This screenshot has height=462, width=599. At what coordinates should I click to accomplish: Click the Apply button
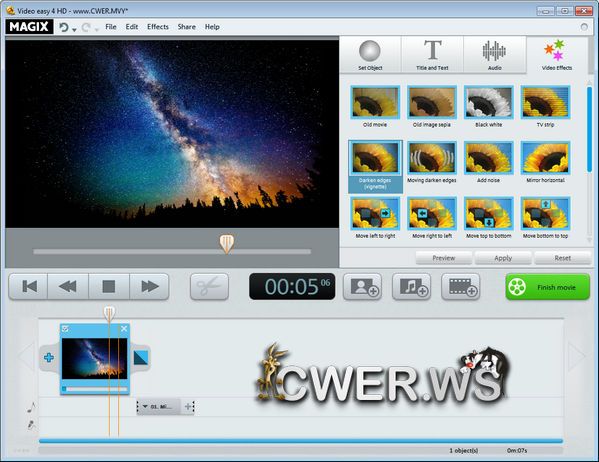[503, 258]
